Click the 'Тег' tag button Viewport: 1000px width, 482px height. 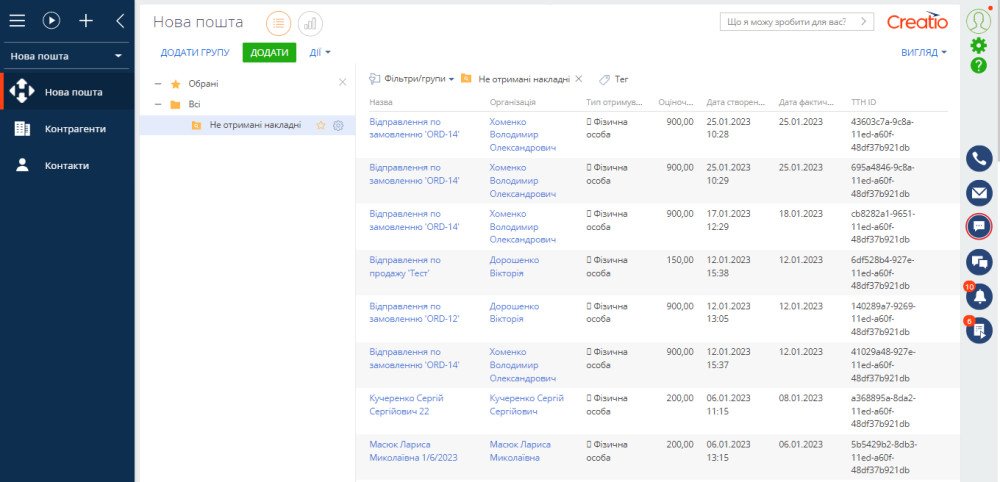614,79
